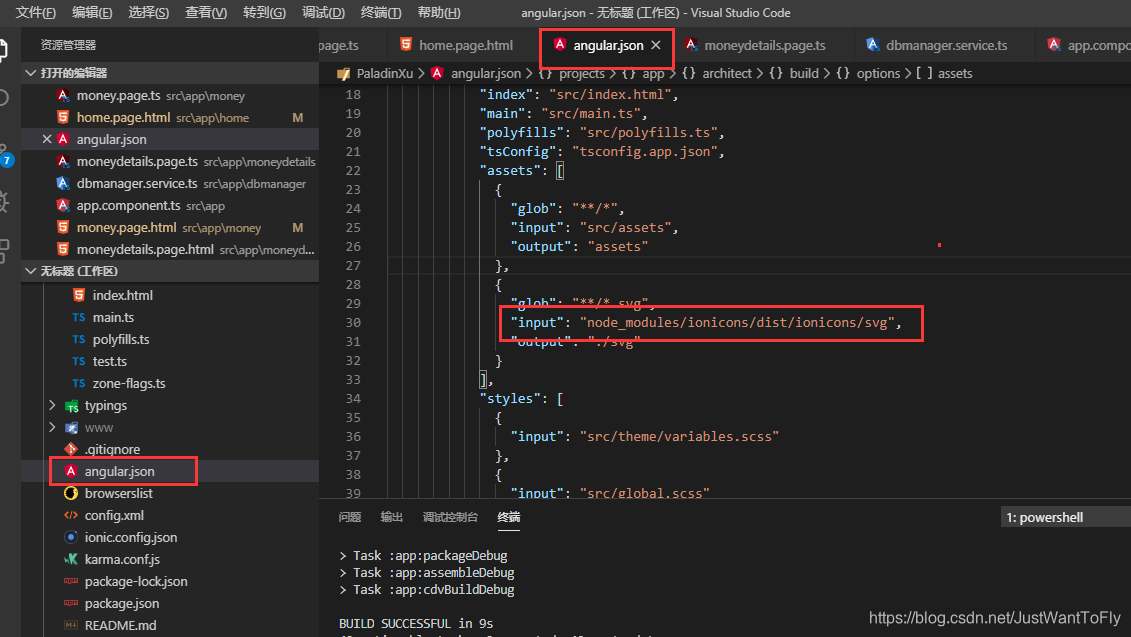
Task: Click Angular icon of dbmanager.service.ts tab
Action: pos(873,45)
